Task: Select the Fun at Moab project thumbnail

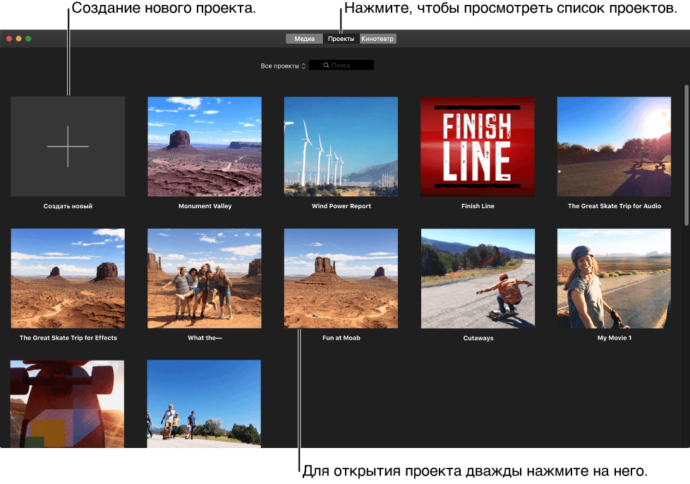Action: (341, 279)
